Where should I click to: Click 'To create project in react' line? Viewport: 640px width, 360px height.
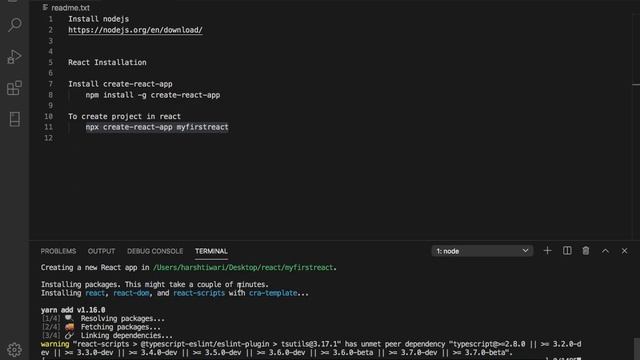point(124,116)
